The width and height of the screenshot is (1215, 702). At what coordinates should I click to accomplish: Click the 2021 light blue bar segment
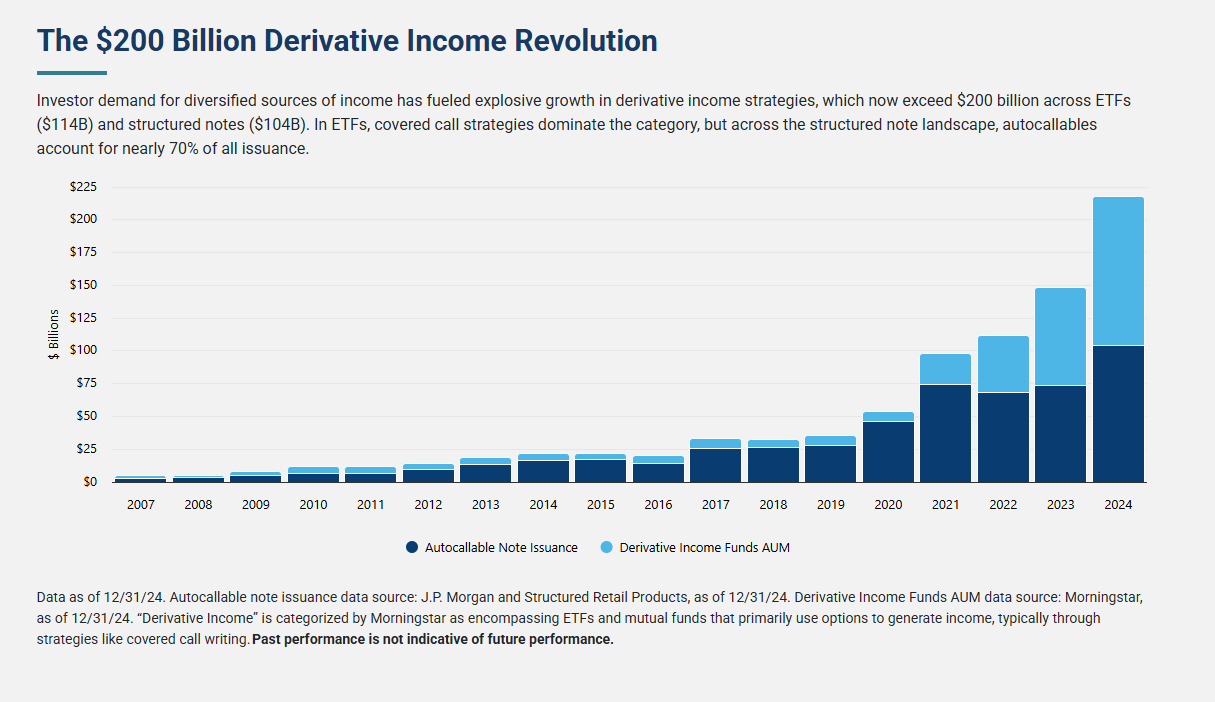[945, 369]
